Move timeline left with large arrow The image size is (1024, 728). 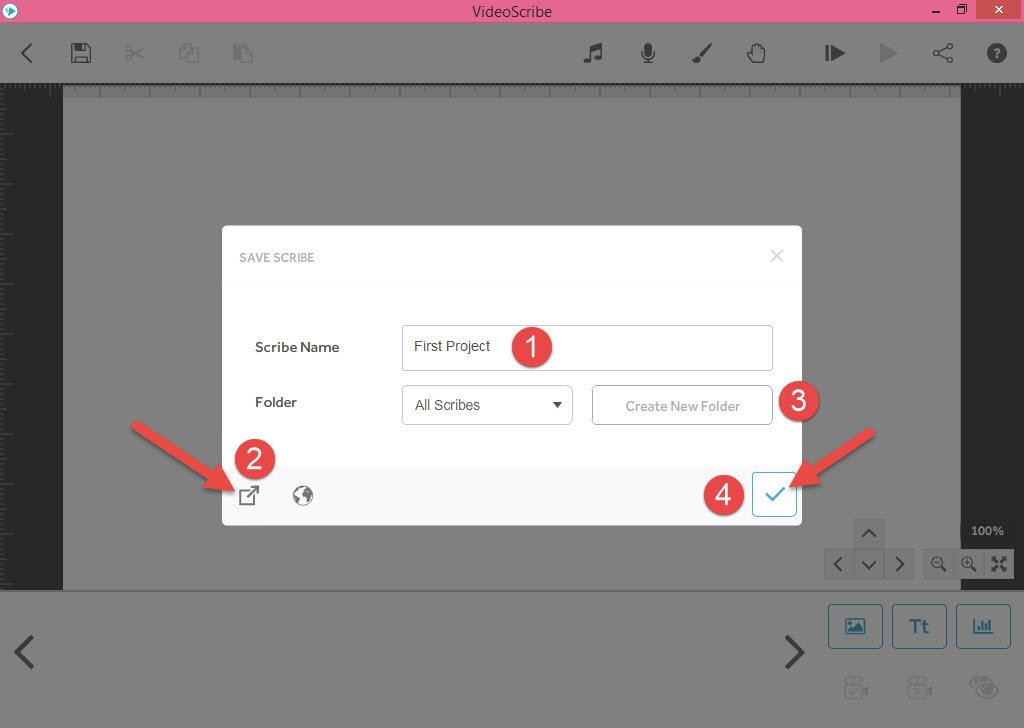(x=24, y=652)
